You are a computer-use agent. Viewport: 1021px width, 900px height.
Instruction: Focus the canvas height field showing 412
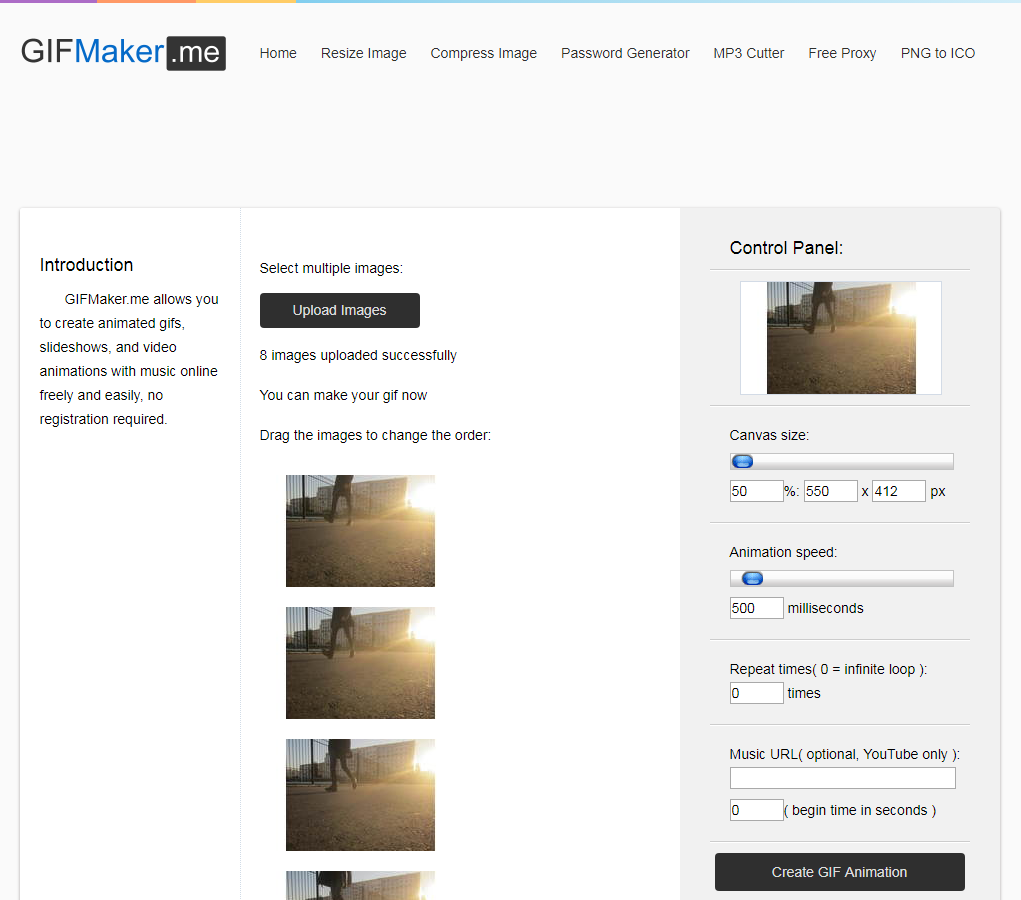(899, 491)
